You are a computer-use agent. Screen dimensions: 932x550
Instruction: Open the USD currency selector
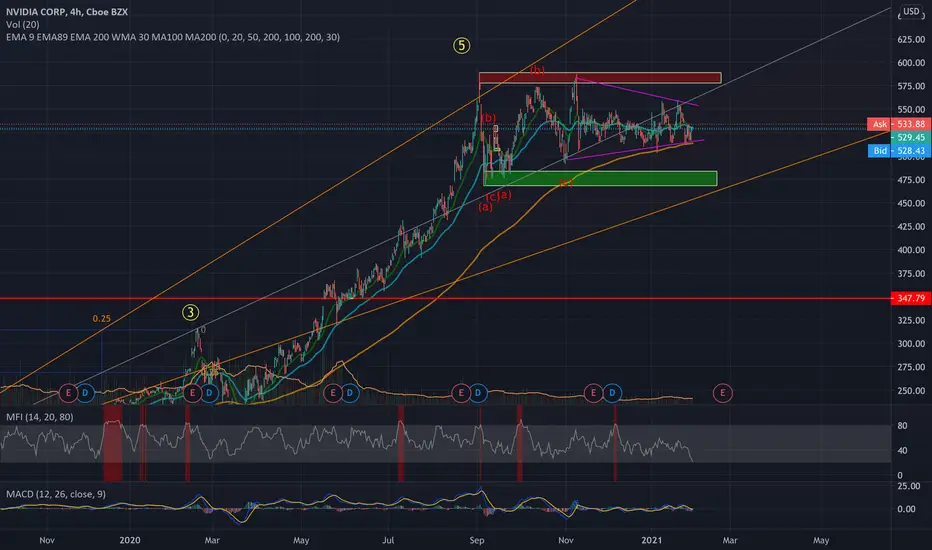click(x=911, y=11)
